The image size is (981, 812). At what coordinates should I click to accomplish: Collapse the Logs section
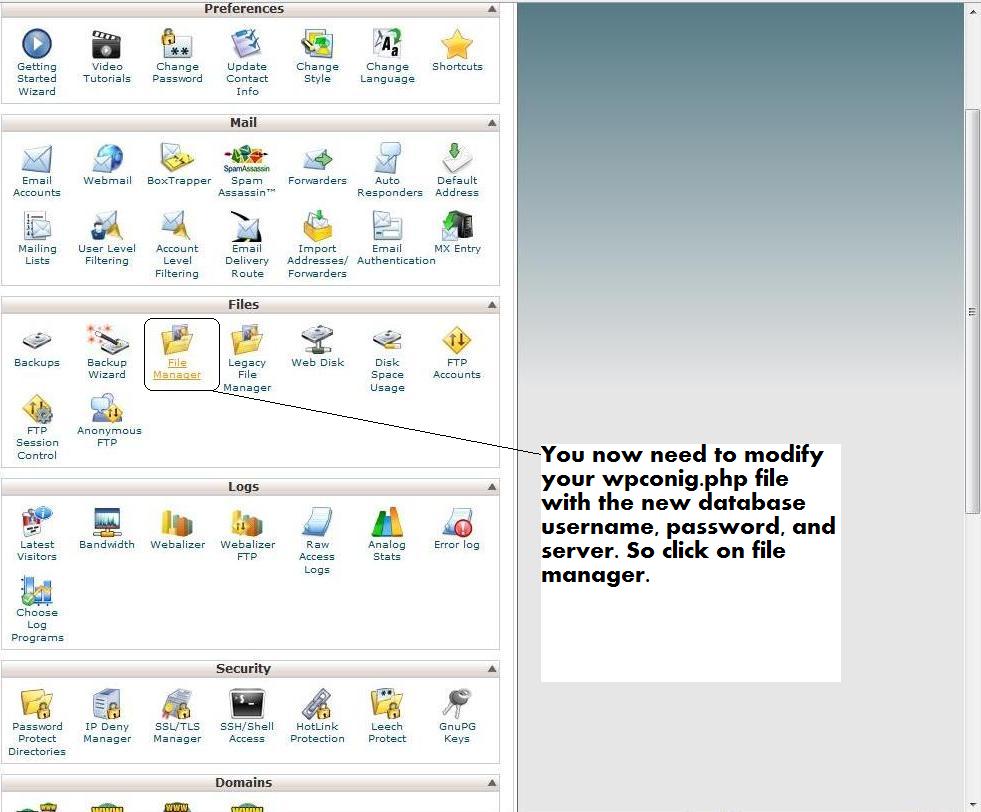tap(492, 487)
